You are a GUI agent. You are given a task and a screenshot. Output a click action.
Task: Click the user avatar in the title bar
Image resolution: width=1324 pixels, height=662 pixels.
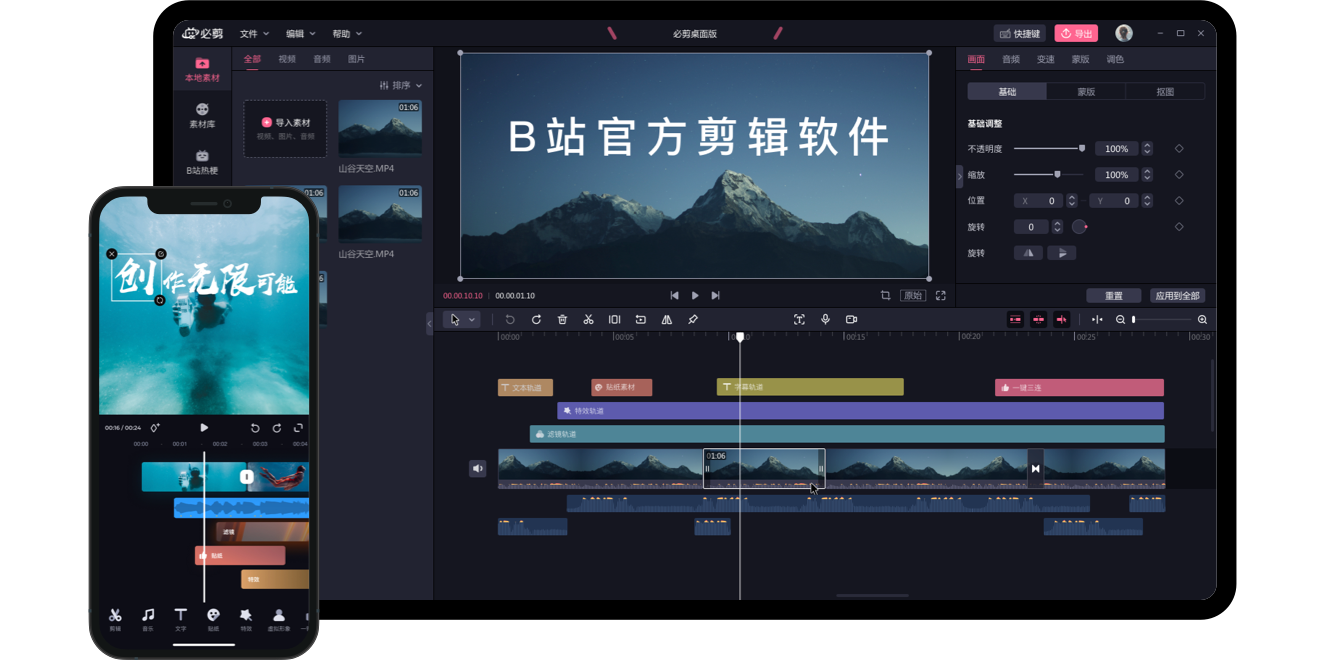pos(1124,33)
